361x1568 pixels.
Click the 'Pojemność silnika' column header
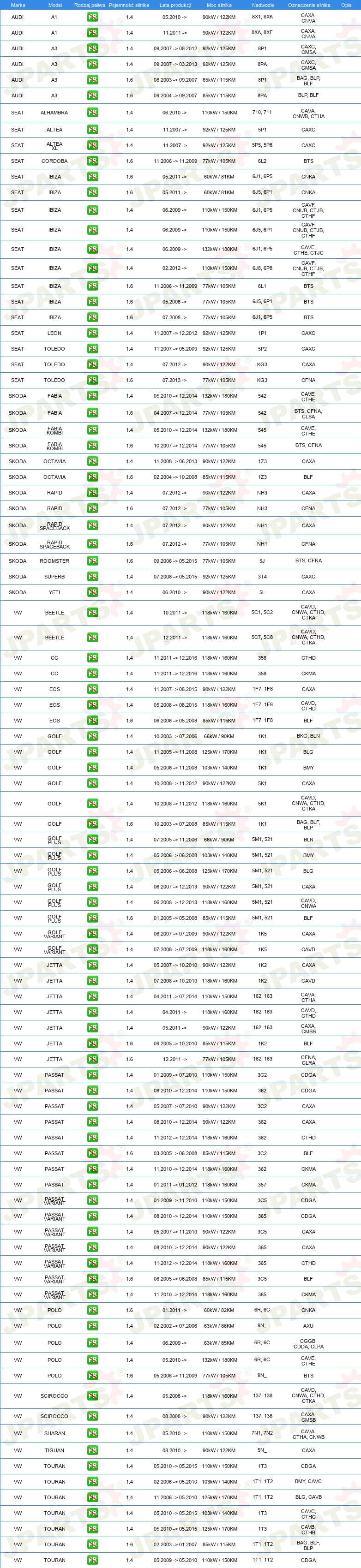click(129, 5)
